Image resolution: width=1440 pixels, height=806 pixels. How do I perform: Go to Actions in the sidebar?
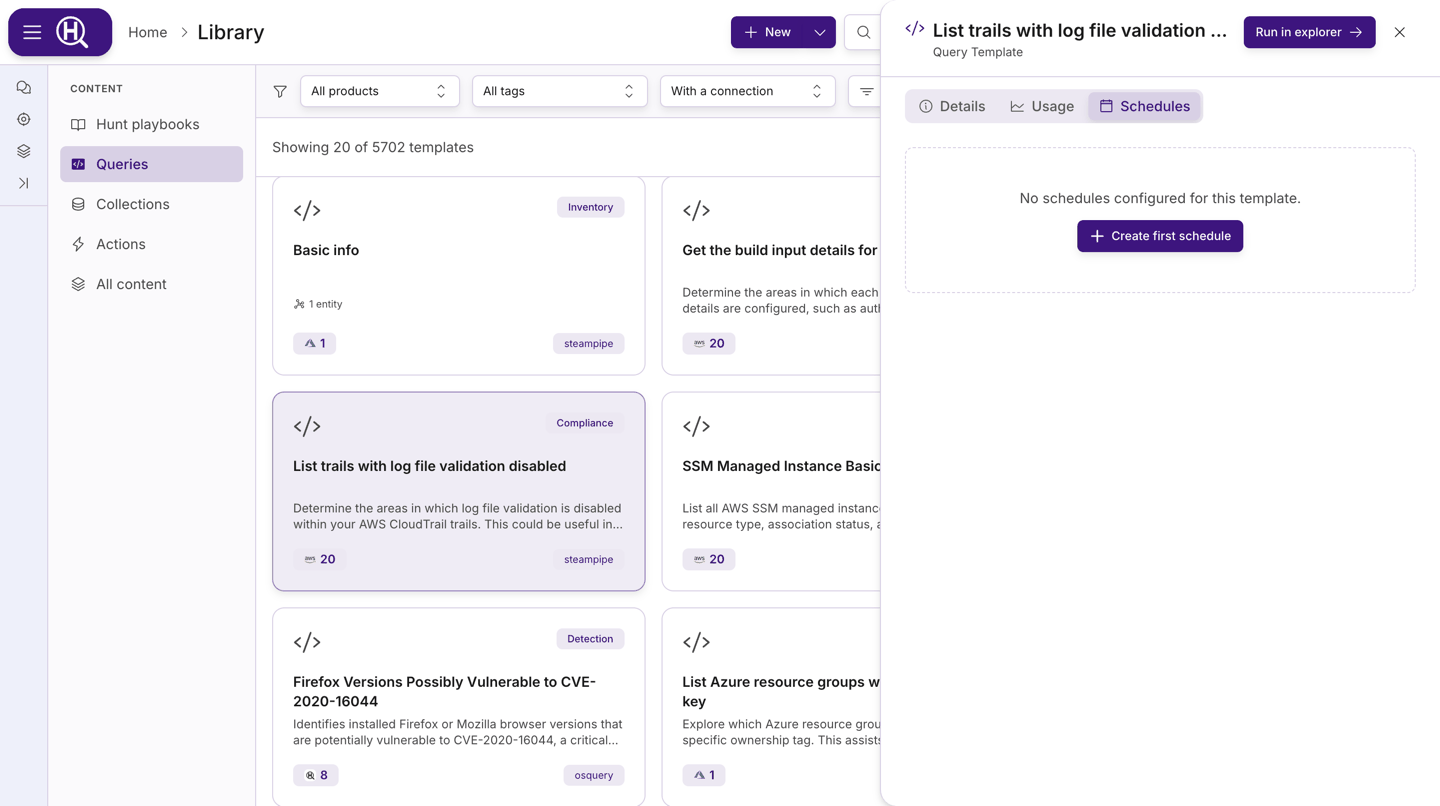pos(151,244)
